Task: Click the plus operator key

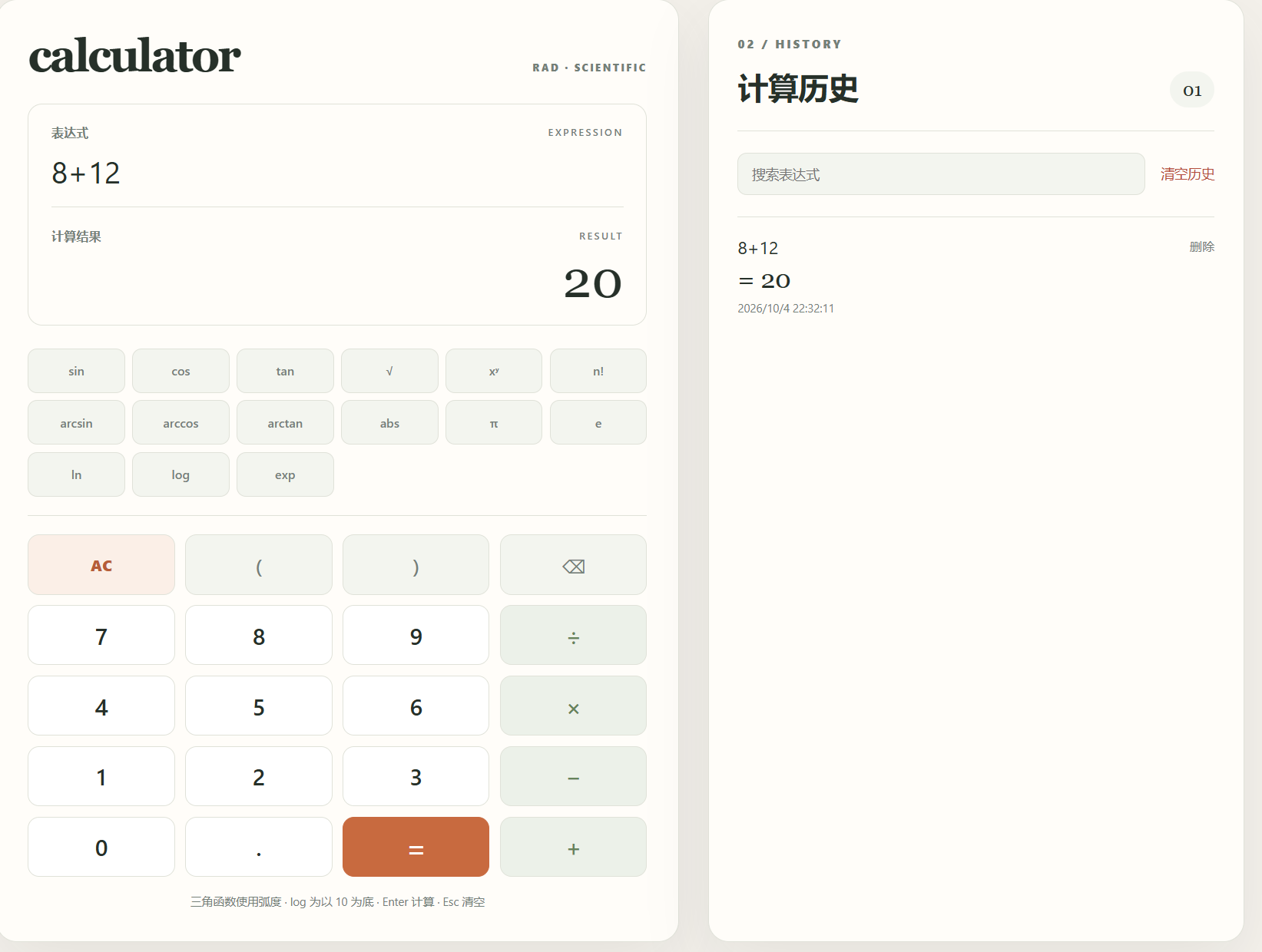Action: coord(573,848)
